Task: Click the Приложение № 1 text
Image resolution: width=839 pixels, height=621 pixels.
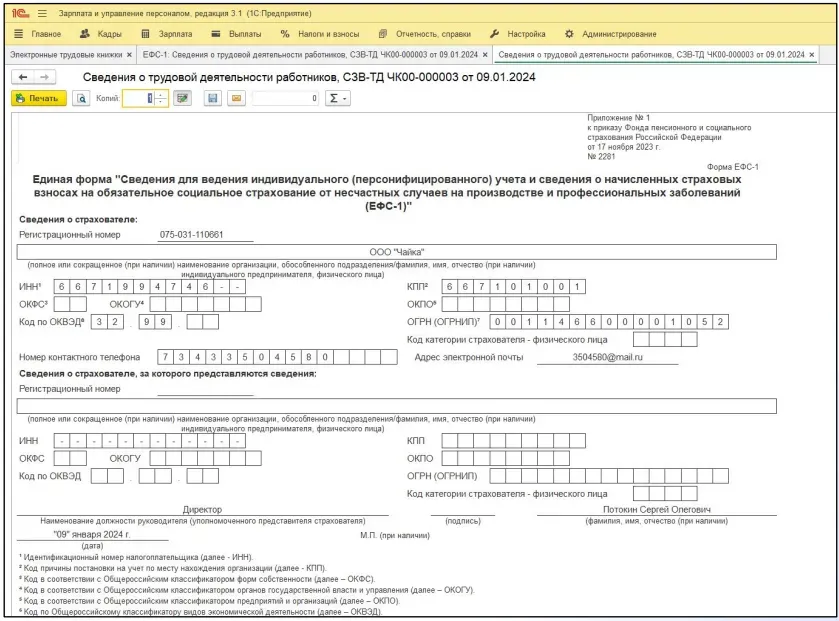Action: click(x=618, y=118)
